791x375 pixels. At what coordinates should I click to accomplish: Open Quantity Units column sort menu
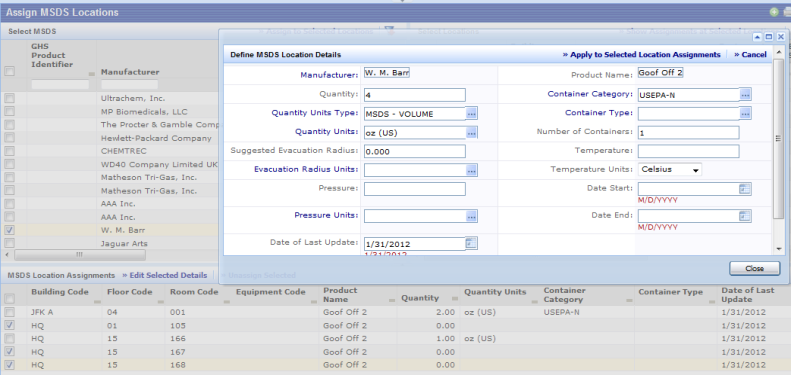(534, 301)
